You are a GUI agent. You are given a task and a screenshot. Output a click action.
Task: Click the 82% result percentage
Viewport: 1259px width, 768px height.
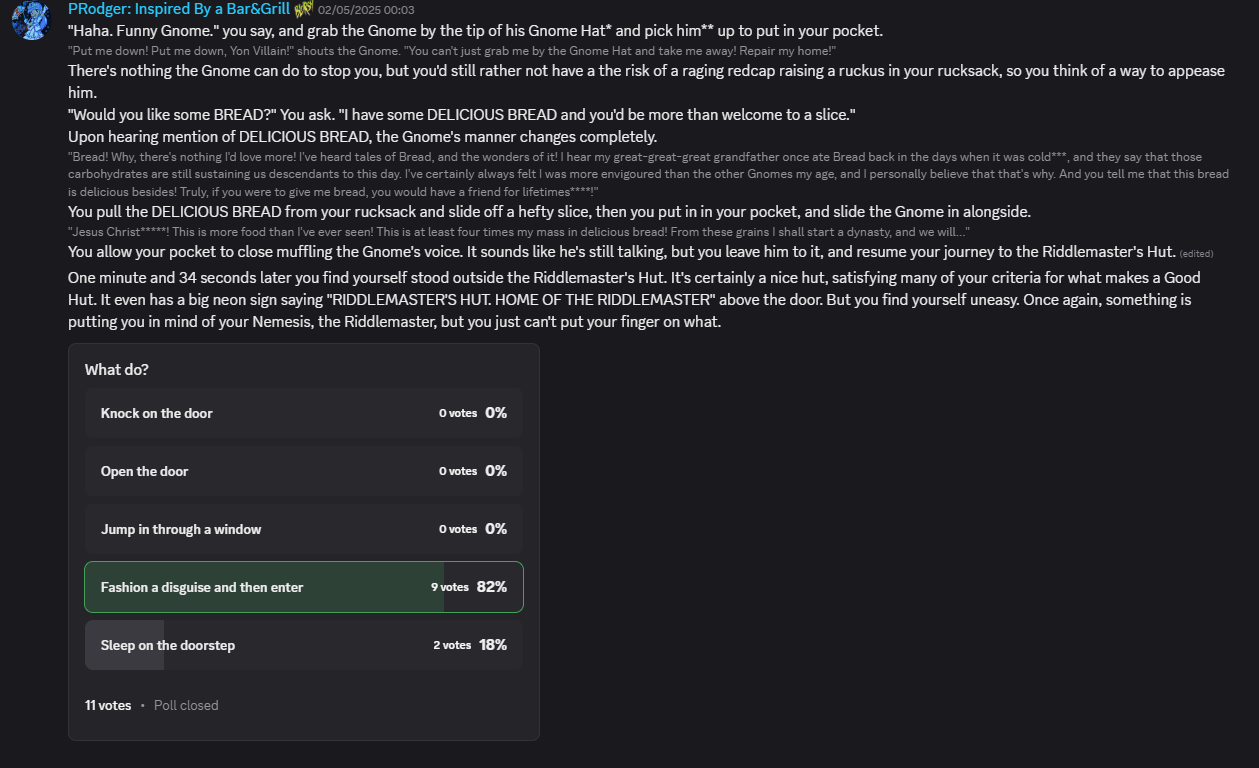coord(492,587)
